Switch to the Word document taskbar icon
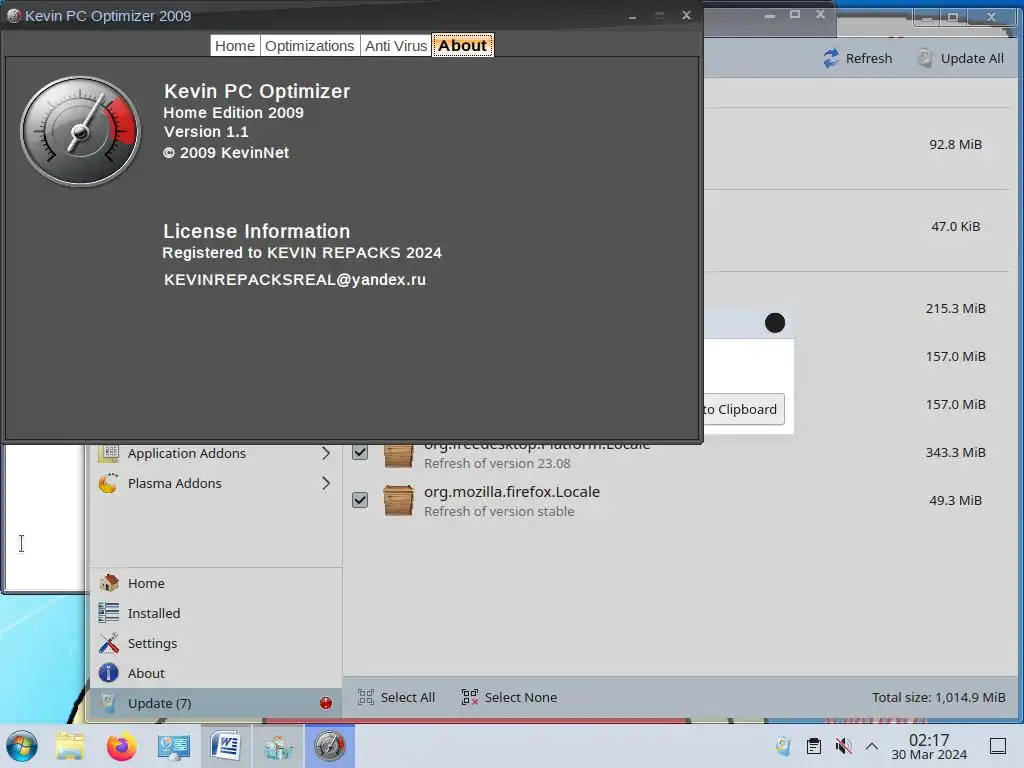1024x768 pixels. click(225, 746)
